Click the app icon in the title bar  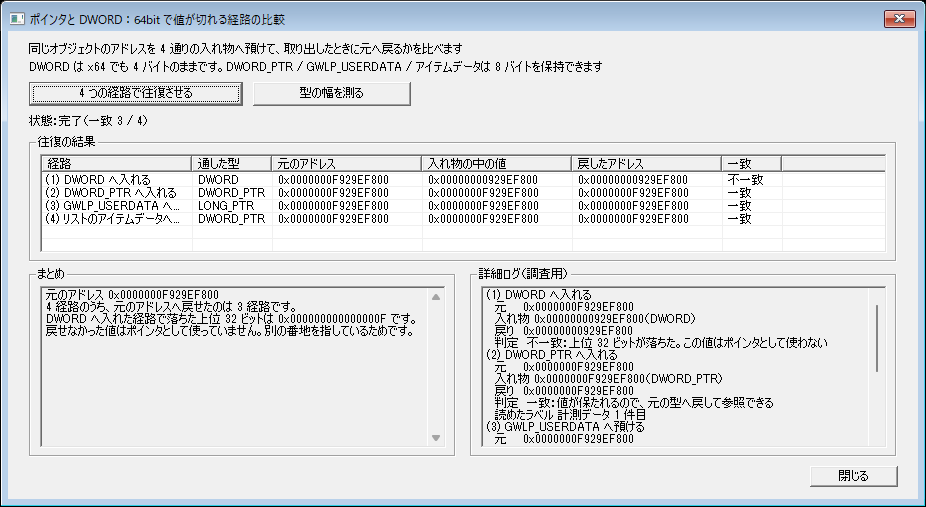[16, 19]
